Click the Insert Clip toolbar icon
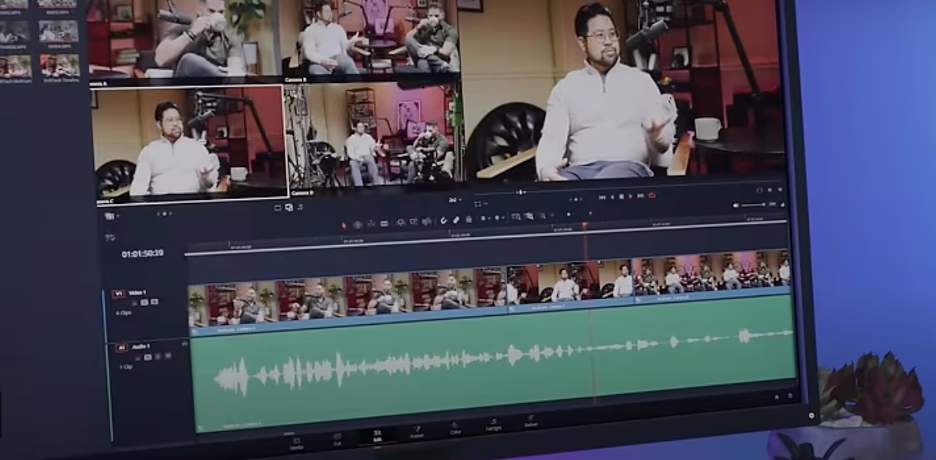Screen dimensions: 936x460 [x=401, y=223]
